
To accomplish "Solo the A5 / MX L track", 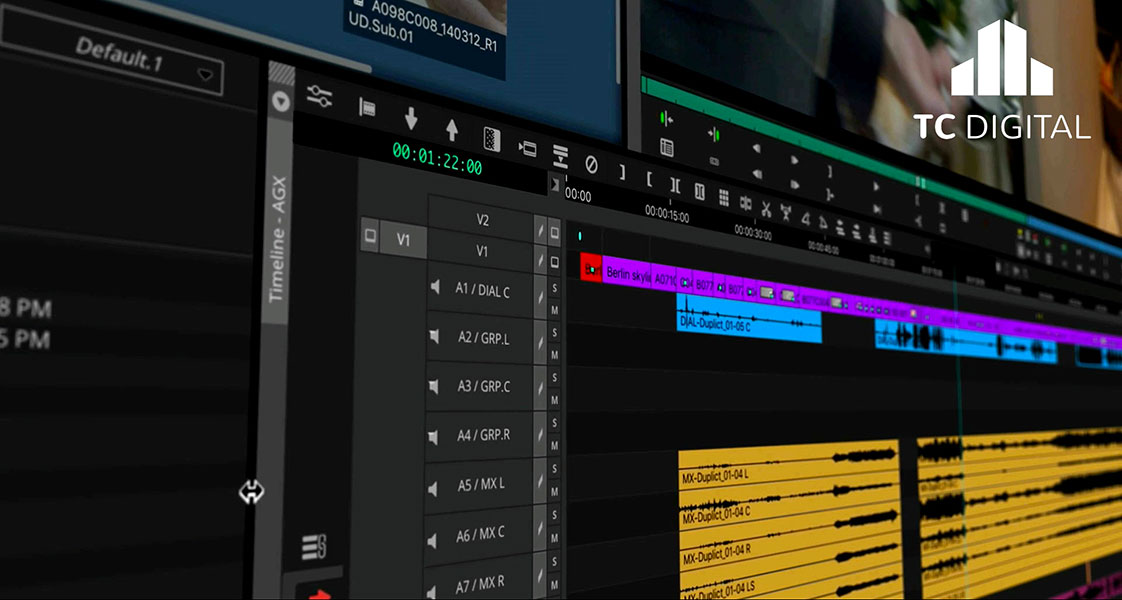I will (555, 469).
